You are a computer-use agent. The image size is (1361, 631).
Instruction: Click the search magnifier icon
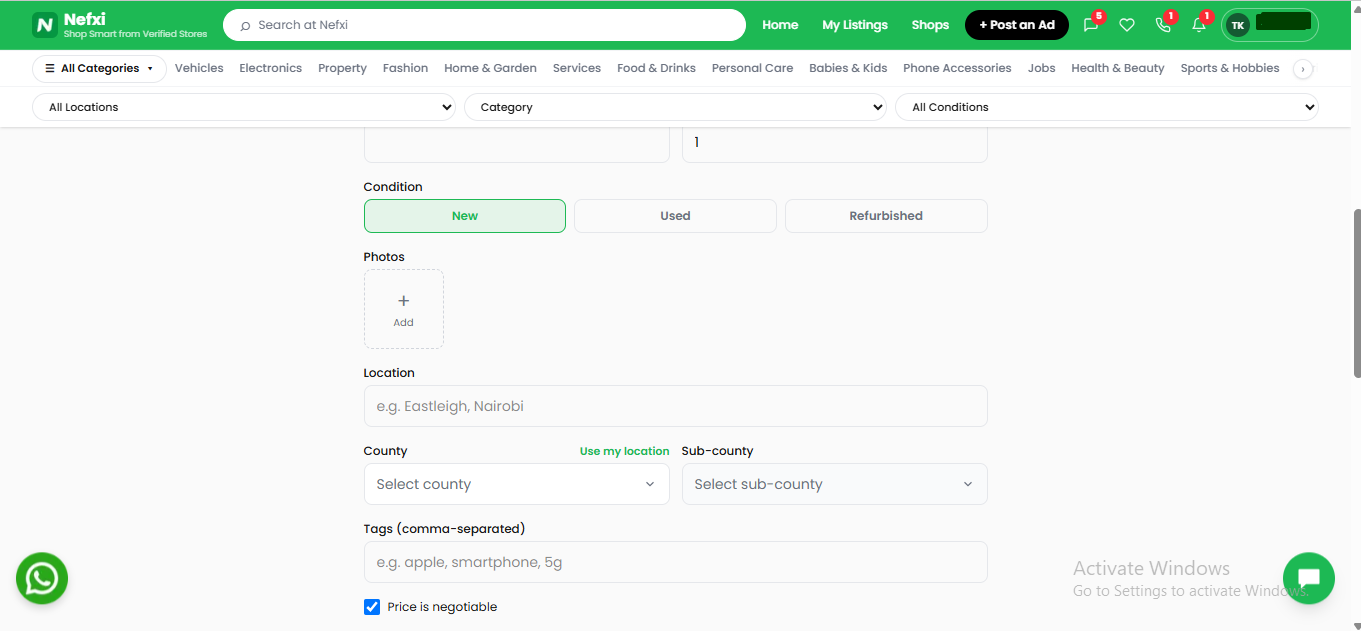245,25
